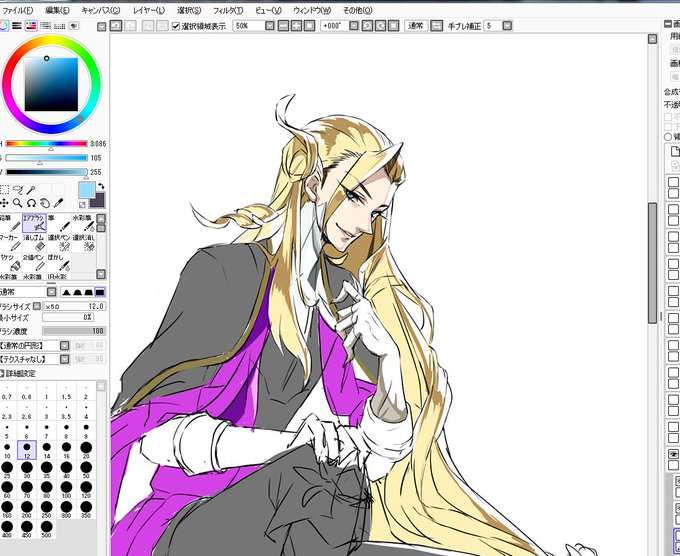The height and width of the screenshot is (556, 680).
Task: Select the lasso selection tool
Action: 18,190
